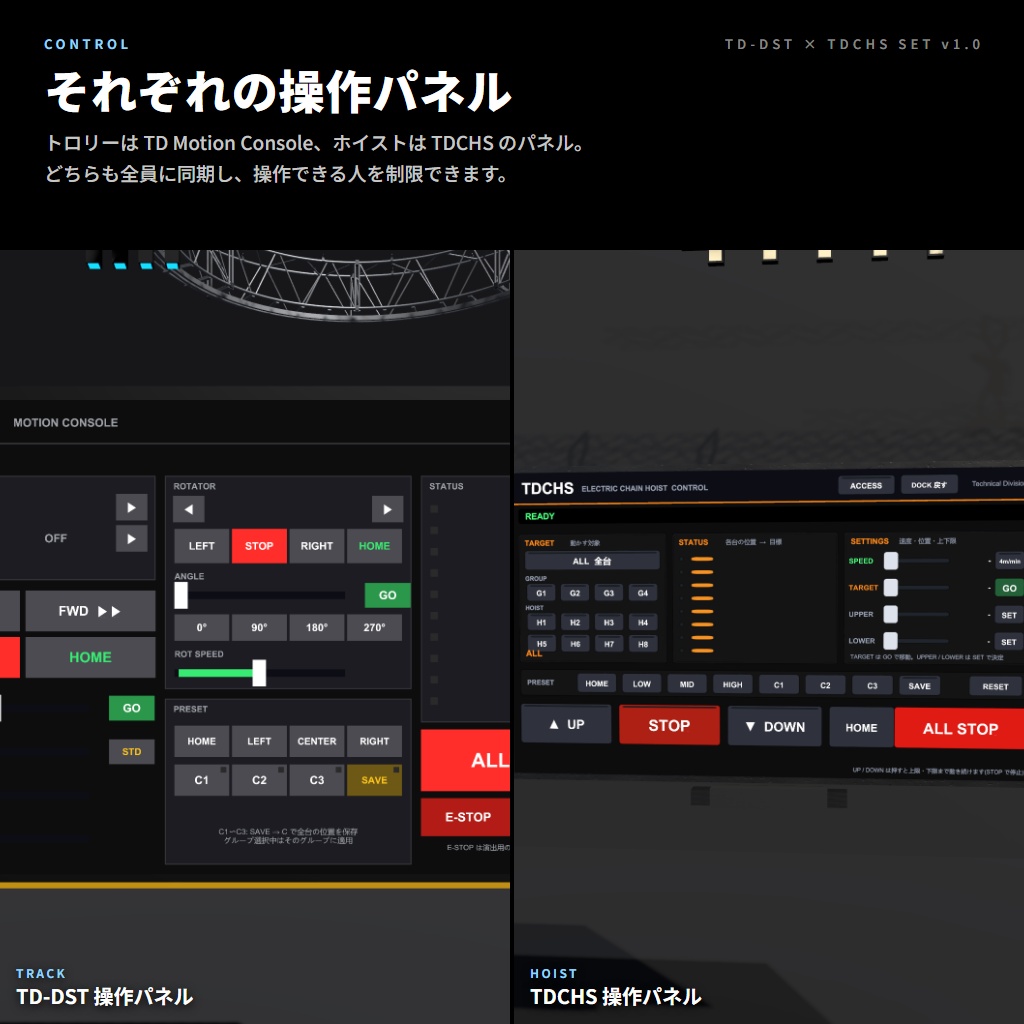Choose the LOW hoist preset

(x=641, y=684)
